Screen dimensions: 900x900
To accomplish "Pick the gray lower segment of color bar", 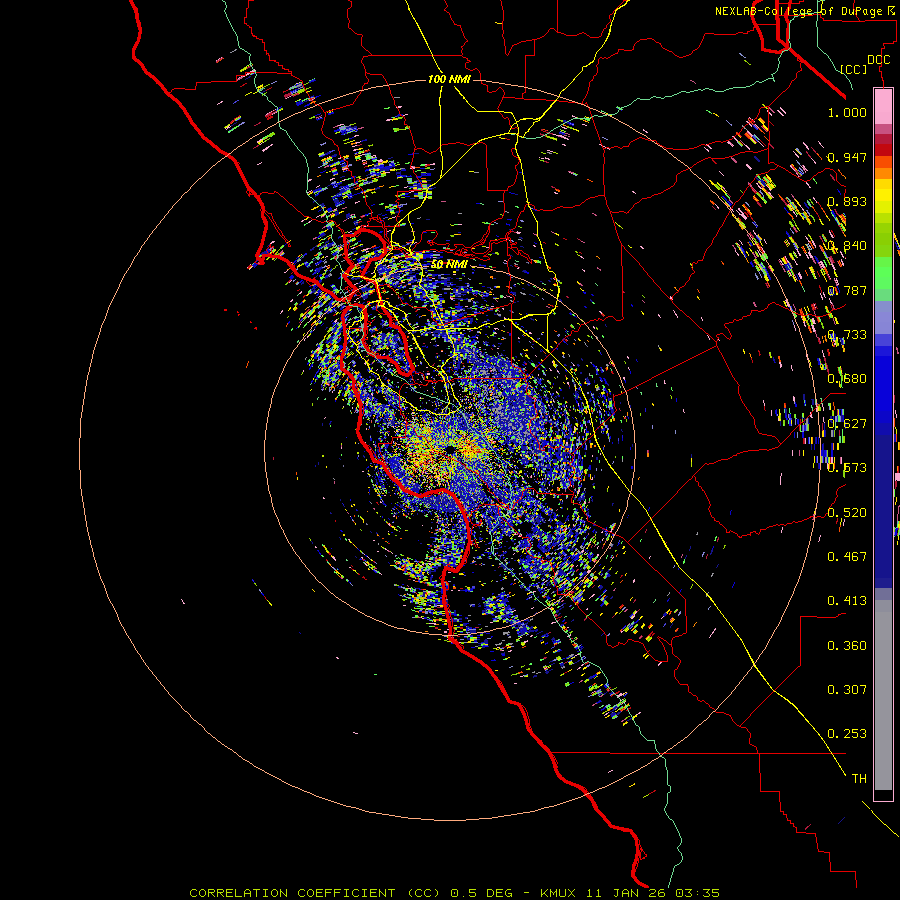I will 883,695.
